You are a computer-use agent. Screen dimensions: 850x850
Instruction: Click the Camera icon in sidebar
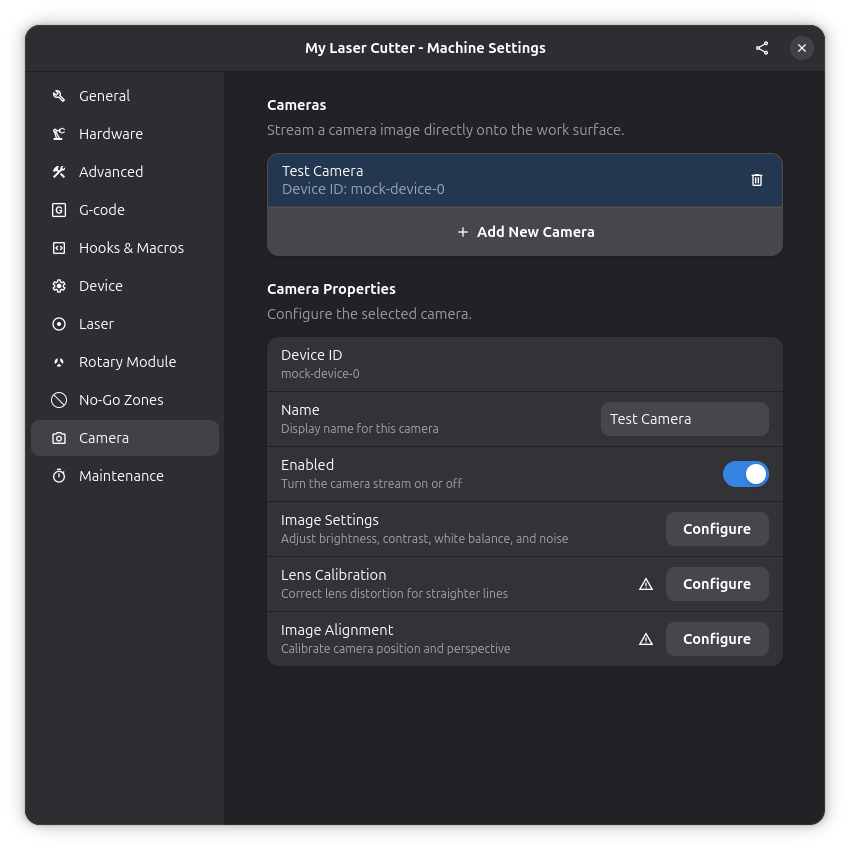[x=59, y=438]
